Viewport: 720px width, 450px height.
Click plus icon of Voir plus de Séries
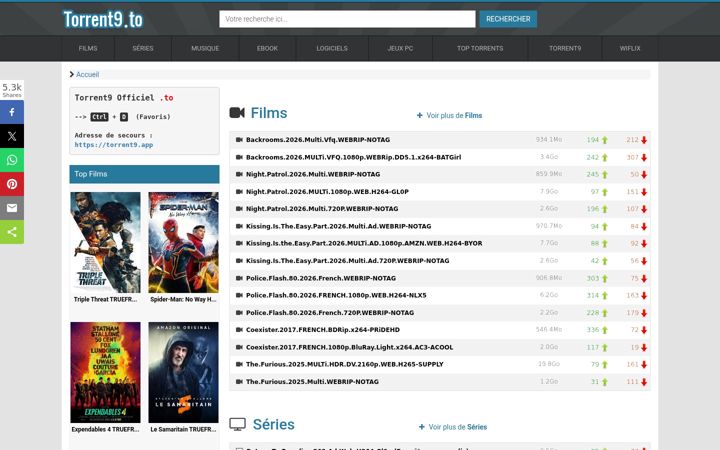coord(422,427)
